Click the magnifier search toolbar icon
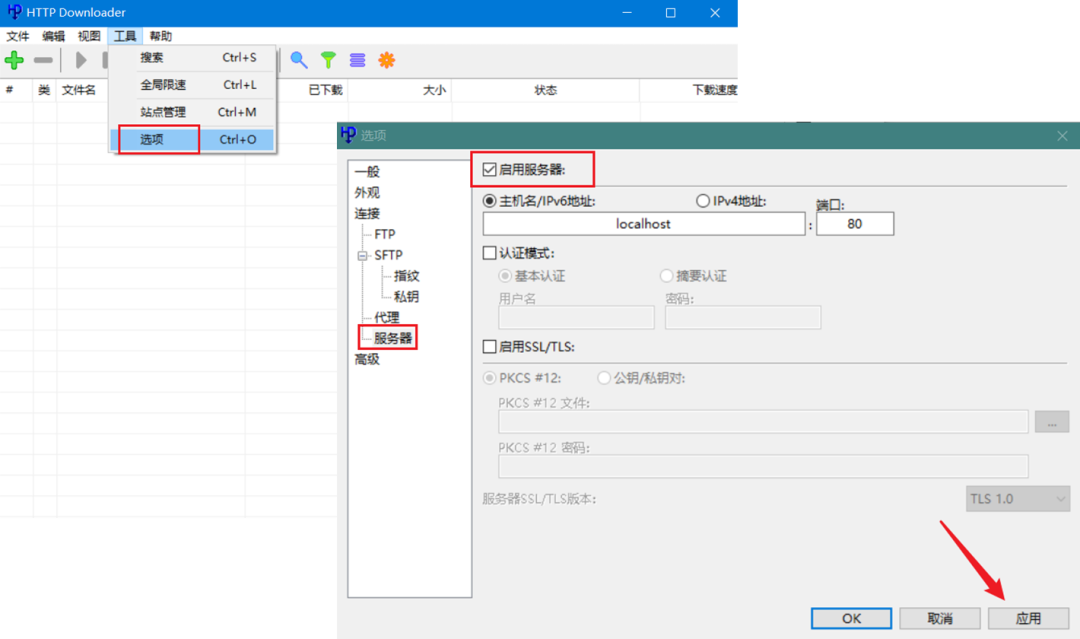The width and height of the screenshot is (1080, 639). pos(299,61)
